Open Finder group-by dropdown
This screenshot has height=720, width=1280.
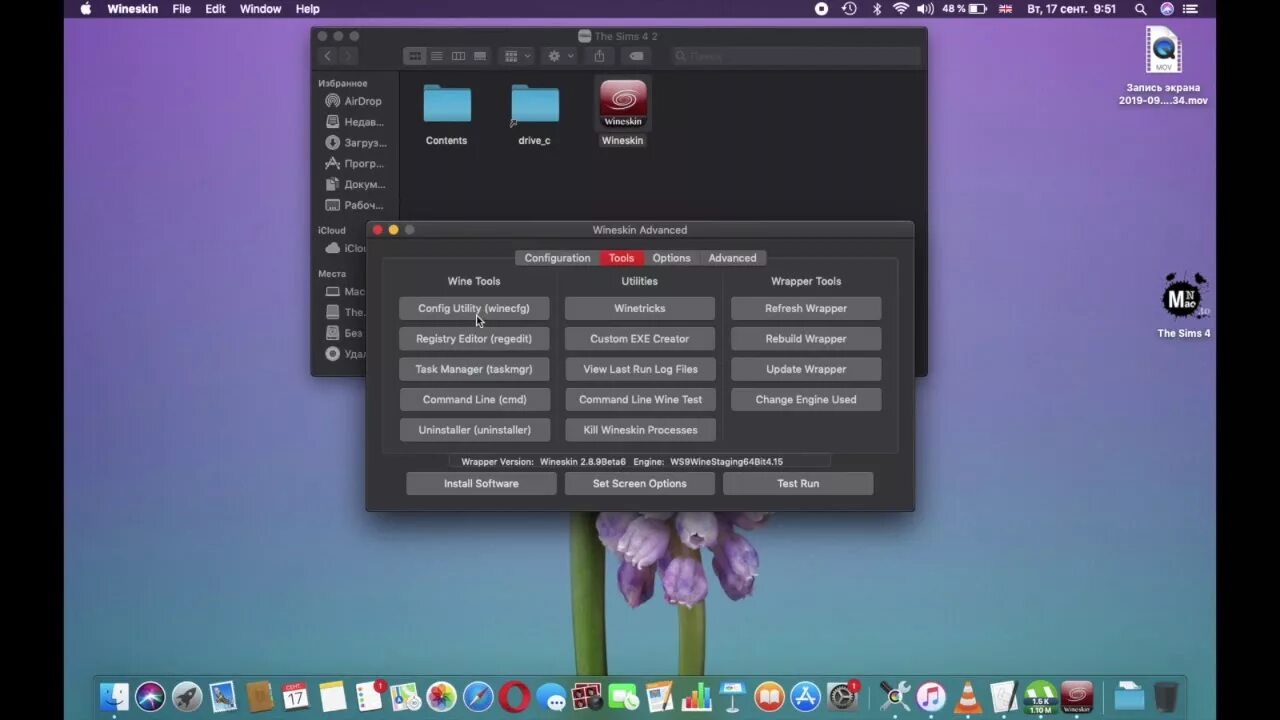pyautogui.click(x=517, y=56)
